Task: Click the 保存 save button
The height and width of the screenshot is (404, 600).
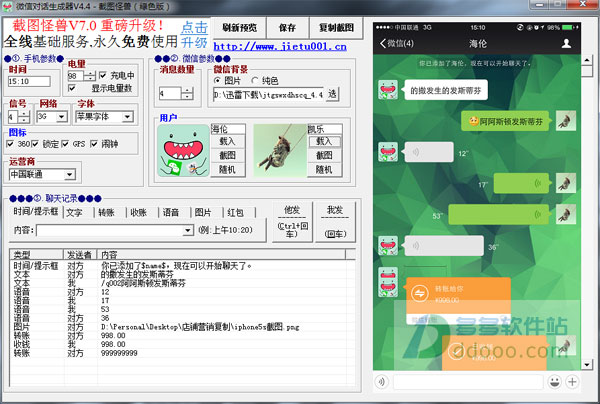Action: (x=287, y=28)
